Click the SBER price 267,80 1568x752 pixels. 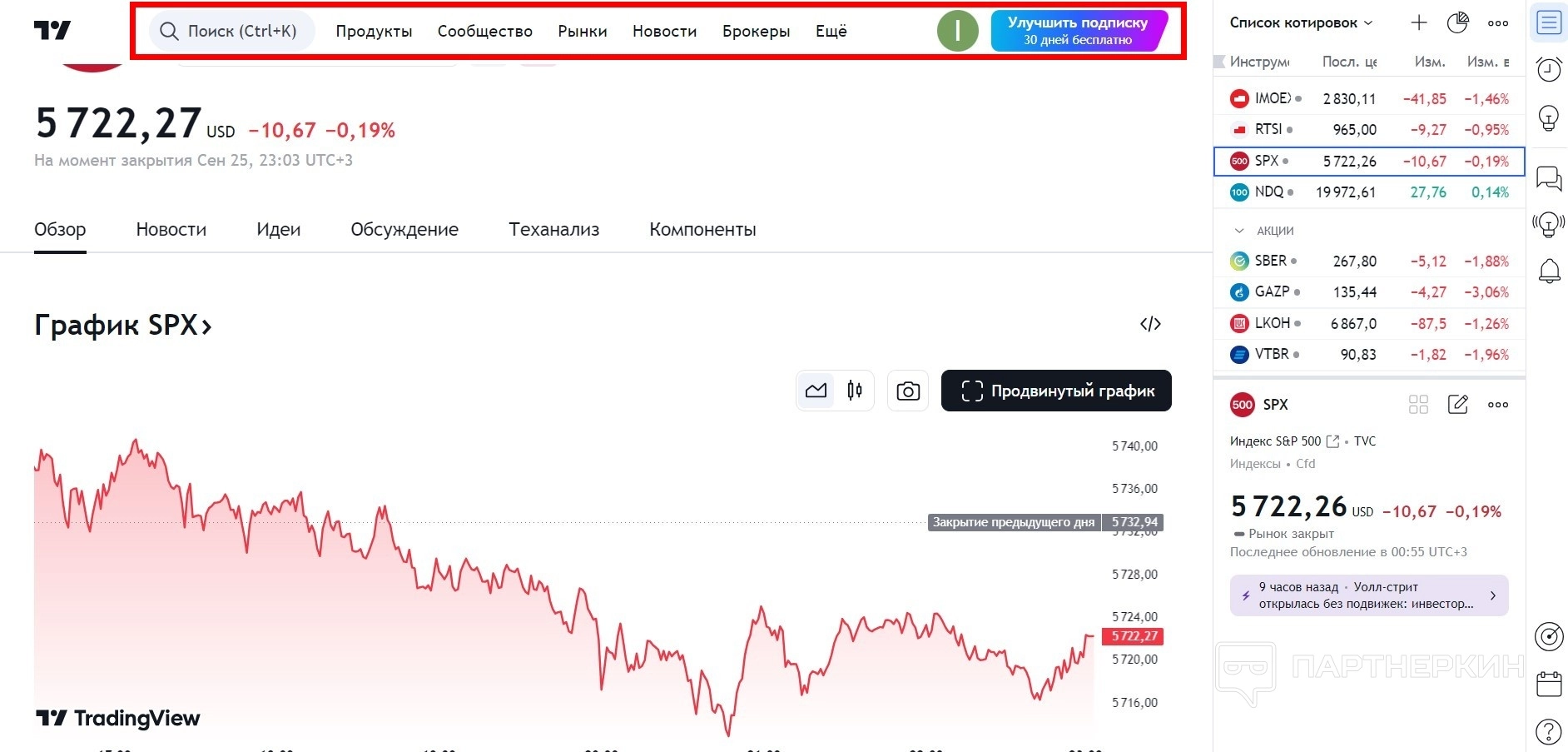coord(1355,261)
